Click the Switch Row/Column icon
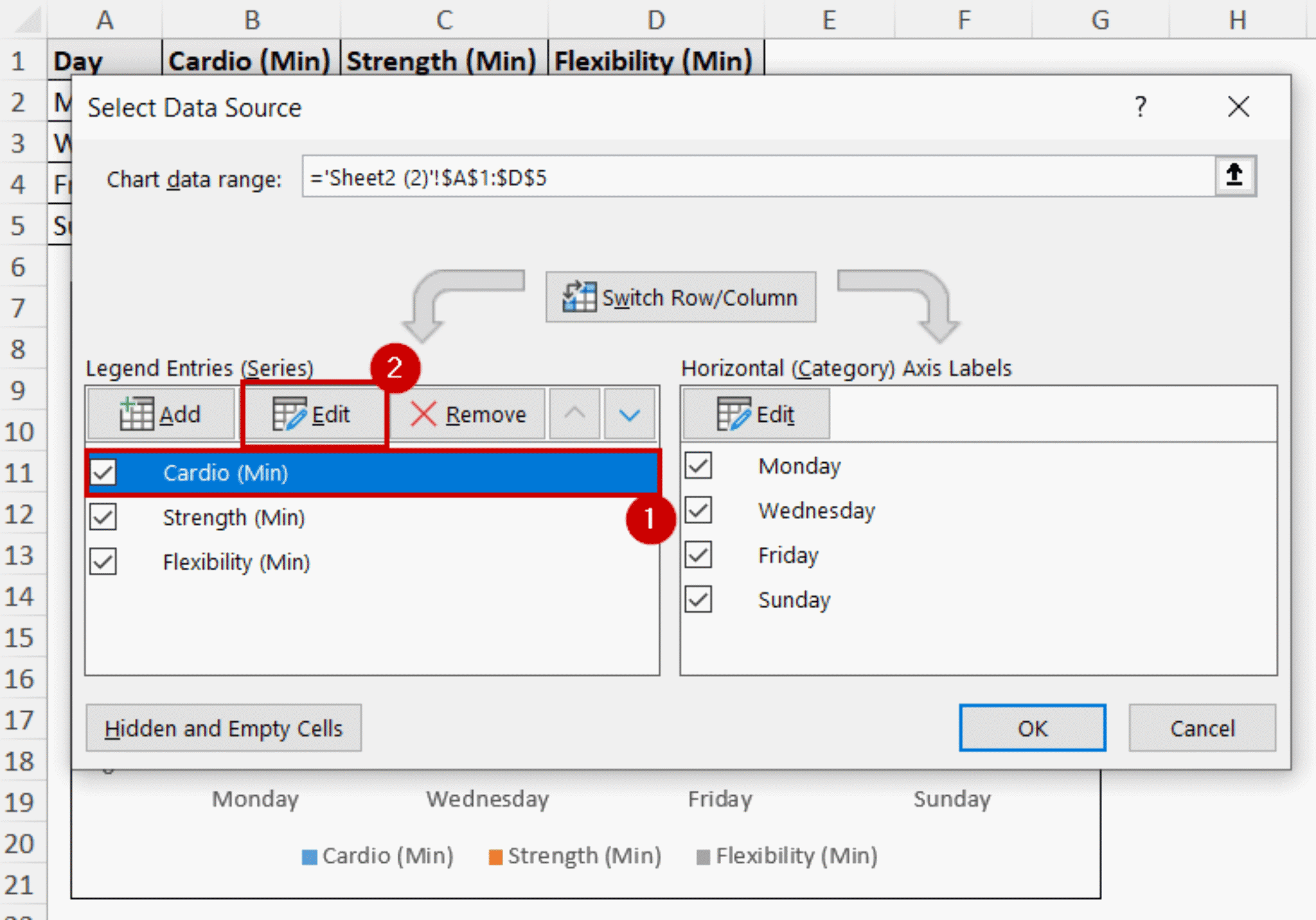Screen dimensions: 1316x920 coord(579,297)
